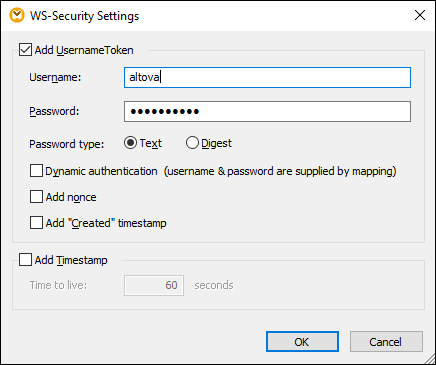Choose the Digest password type
Screen dimensions: 436x365
(192, 143)
